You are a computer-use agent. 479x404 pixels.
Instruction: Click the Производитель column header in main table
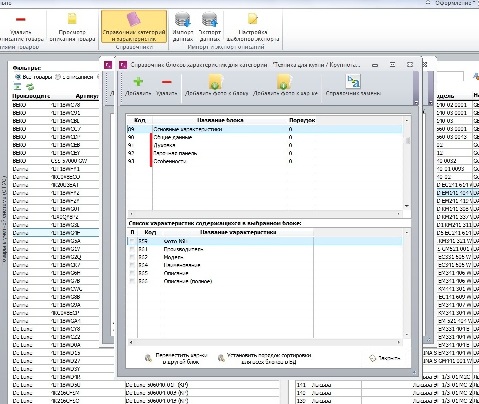(31, 96)
